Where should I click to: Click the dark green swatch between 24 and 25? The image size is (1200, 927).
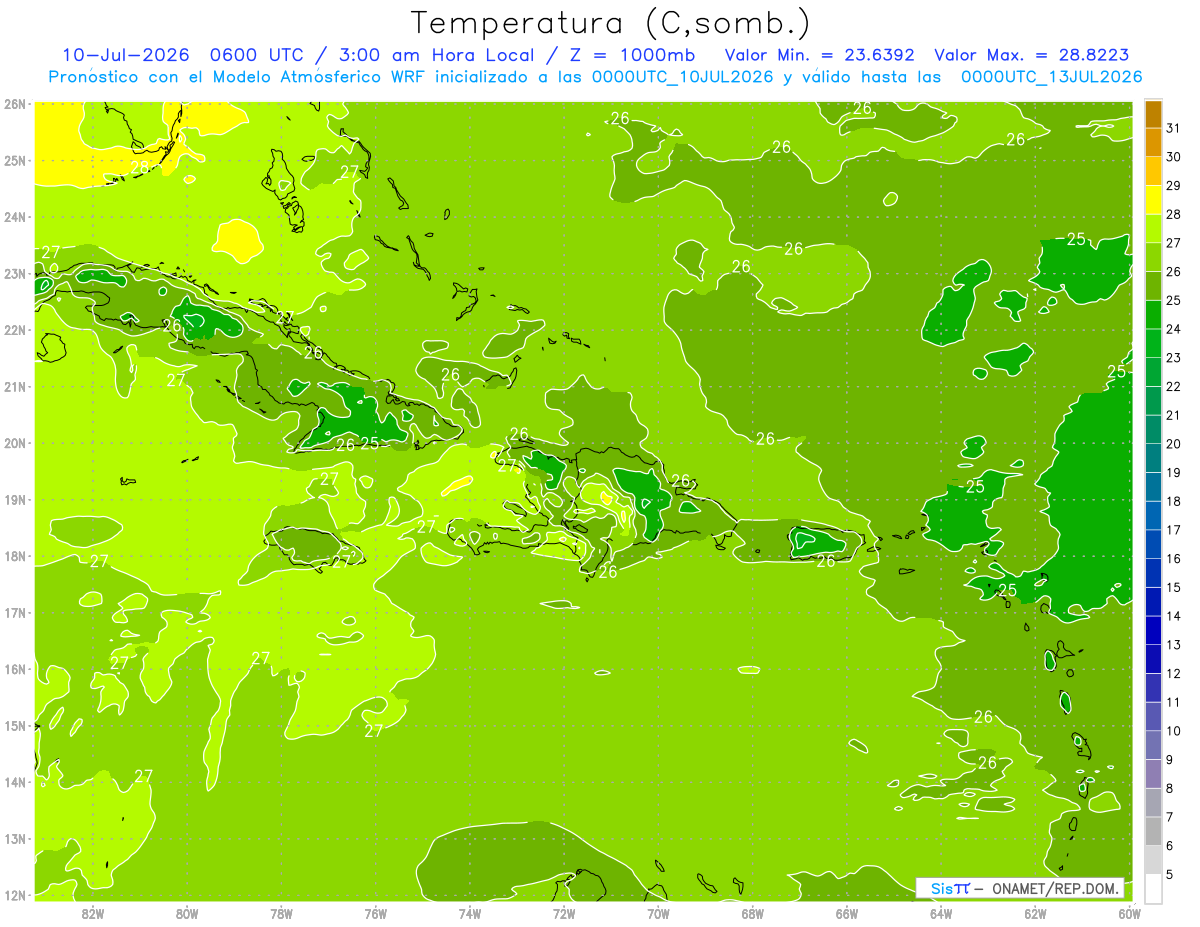(1153, 315)
